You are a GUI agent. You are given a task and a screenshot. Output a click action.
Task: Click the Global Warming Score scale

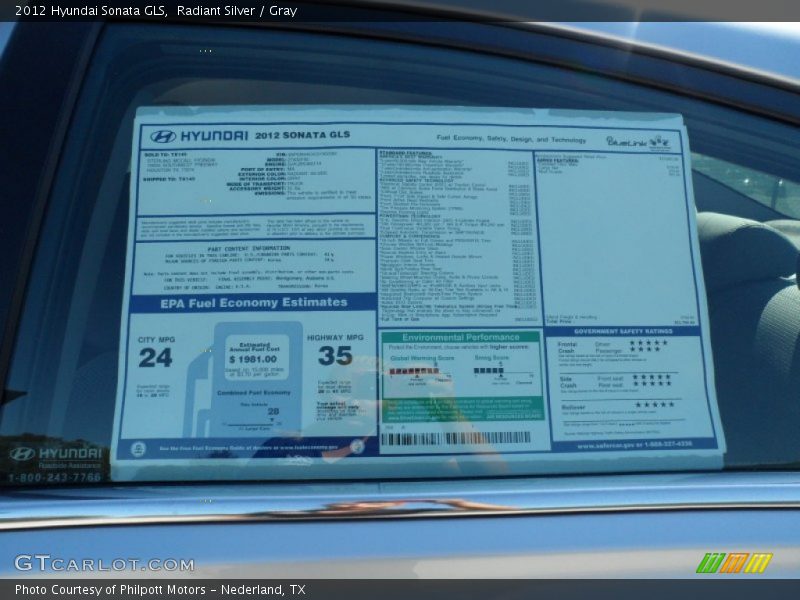pos(413,371)
